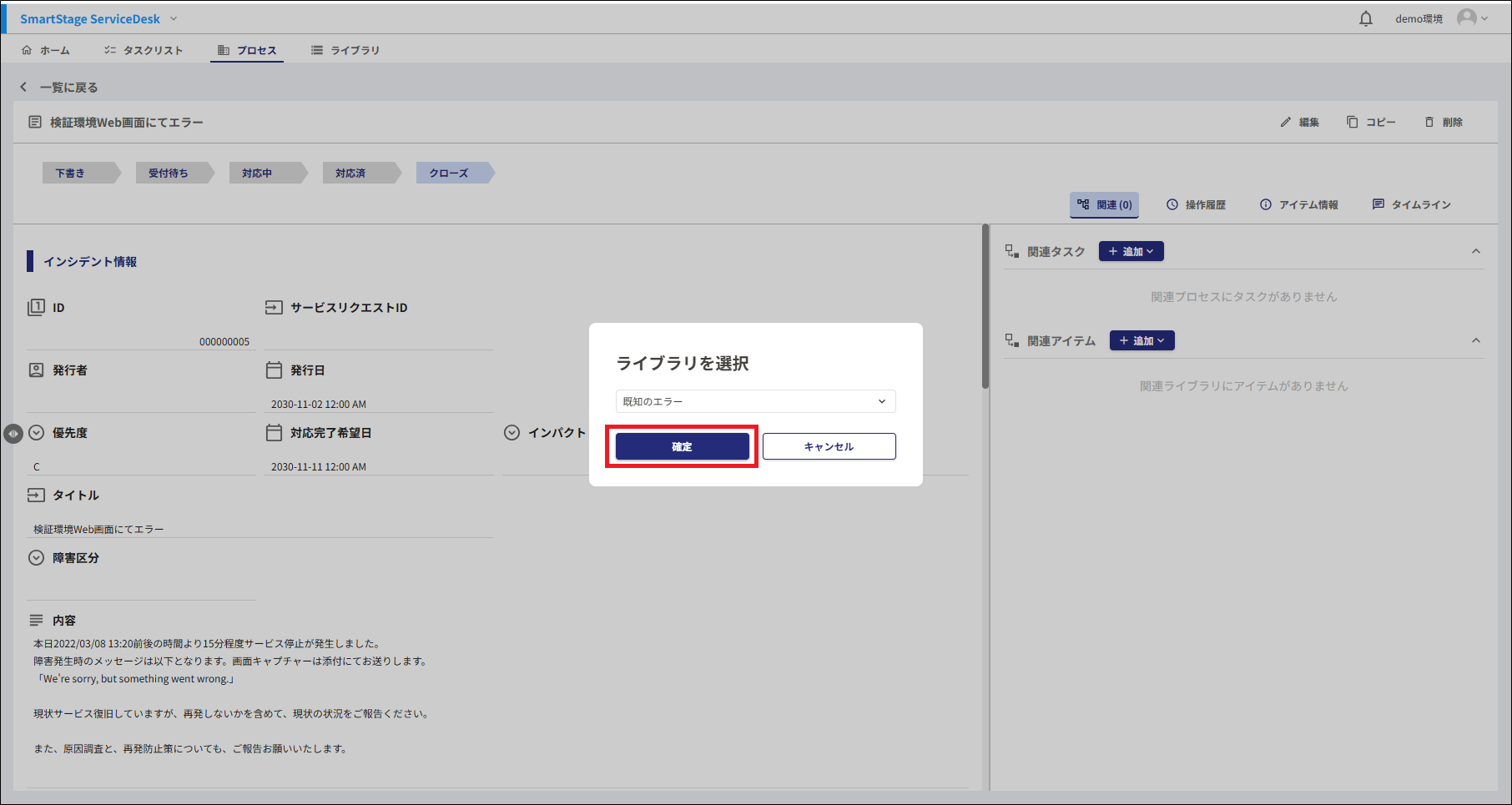1512x805 pixels.
Task: Expand the SmartStage ServiceDesk app dropdown
Action: tap(174, 18)
